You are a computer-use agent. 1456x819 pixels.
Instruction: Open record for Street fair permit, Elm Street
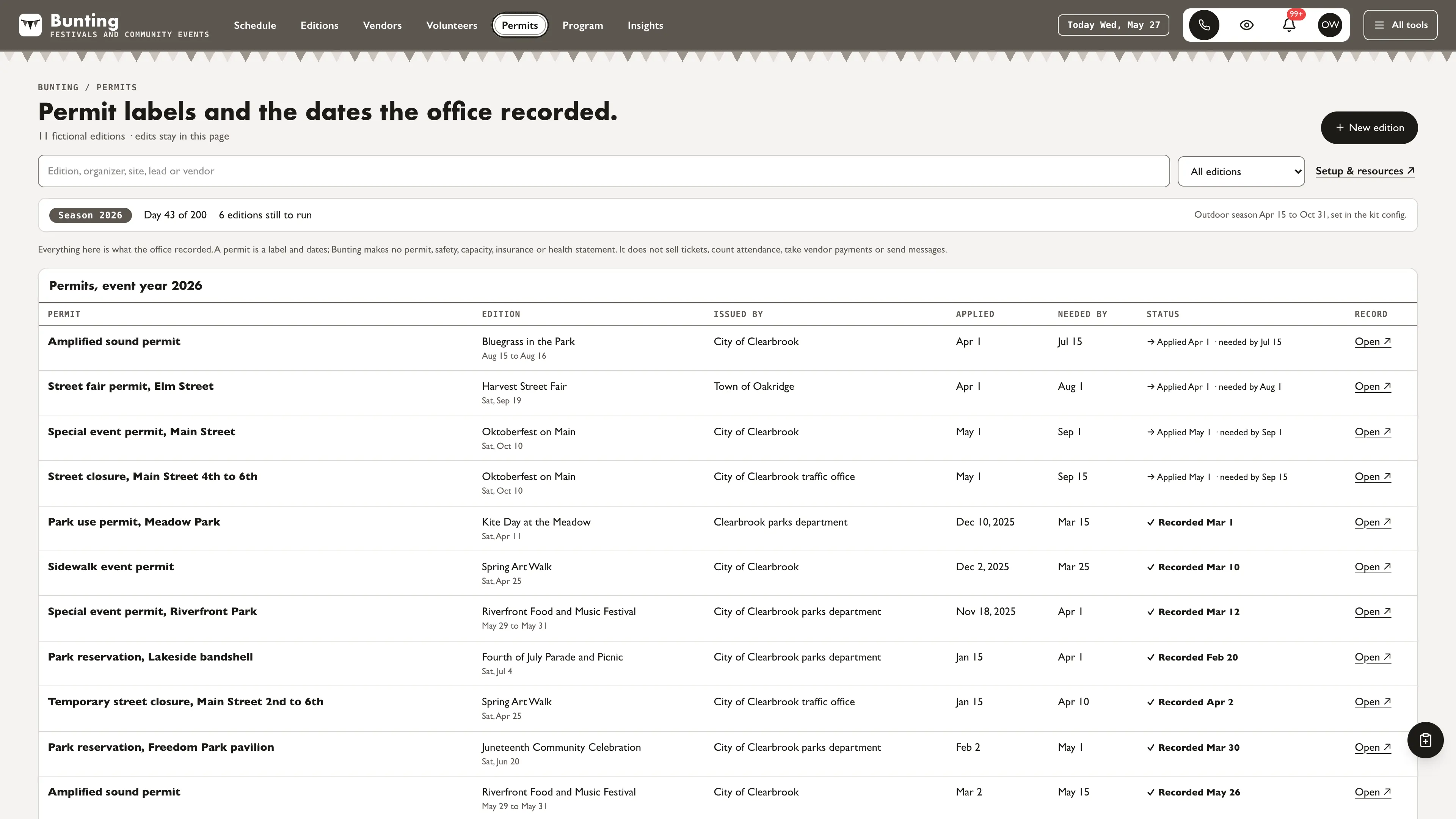1372,387
